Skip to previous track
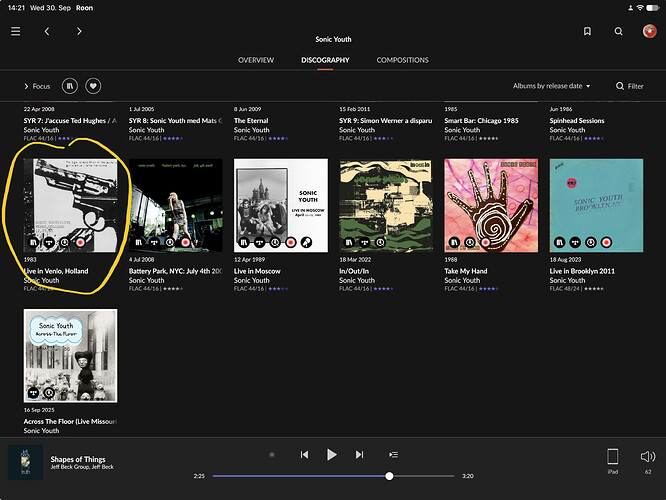The image size is (666, 500). click(x=304, y=455)
